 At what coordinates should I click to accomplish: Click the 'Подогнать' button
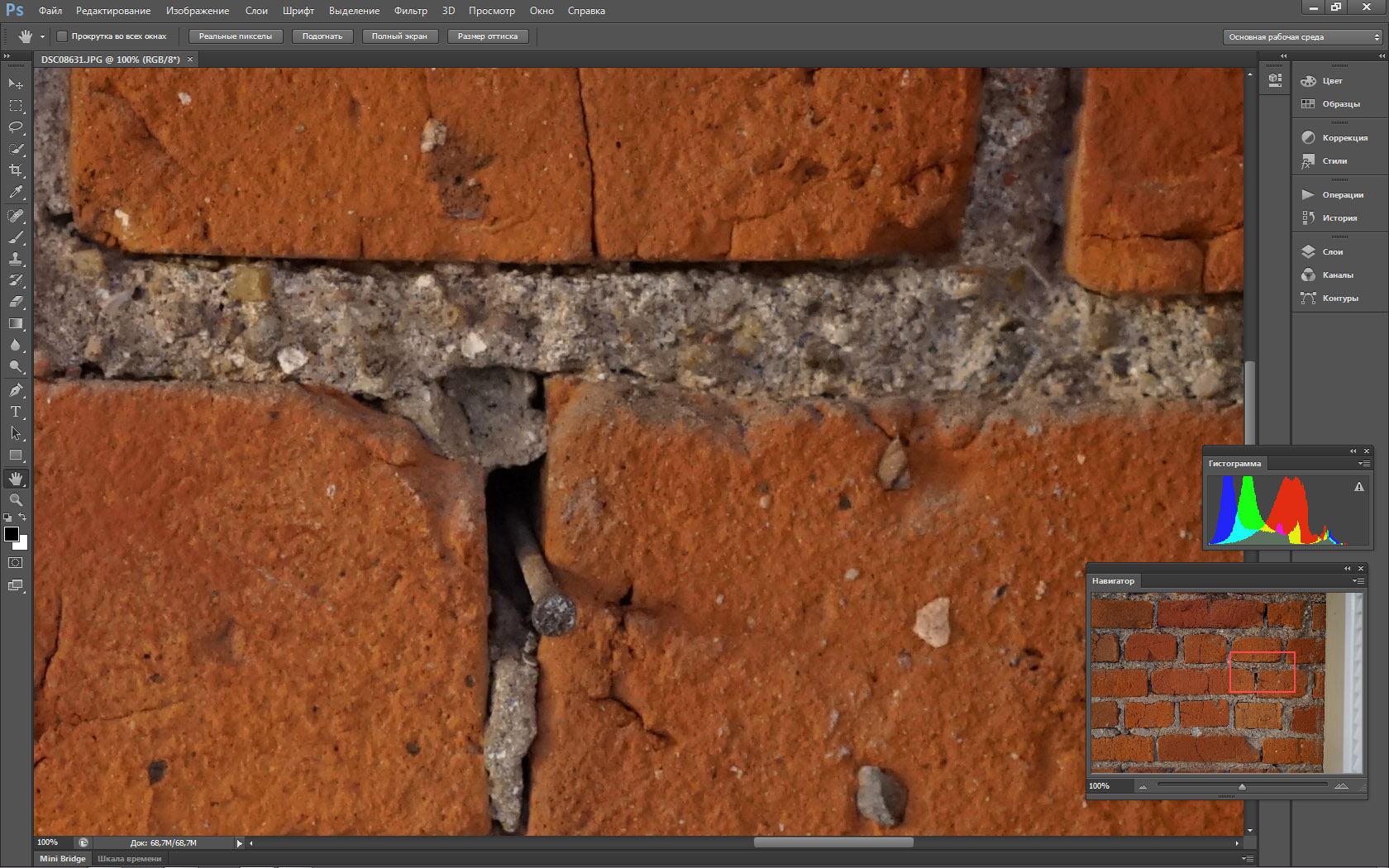[x=322, y=36]
